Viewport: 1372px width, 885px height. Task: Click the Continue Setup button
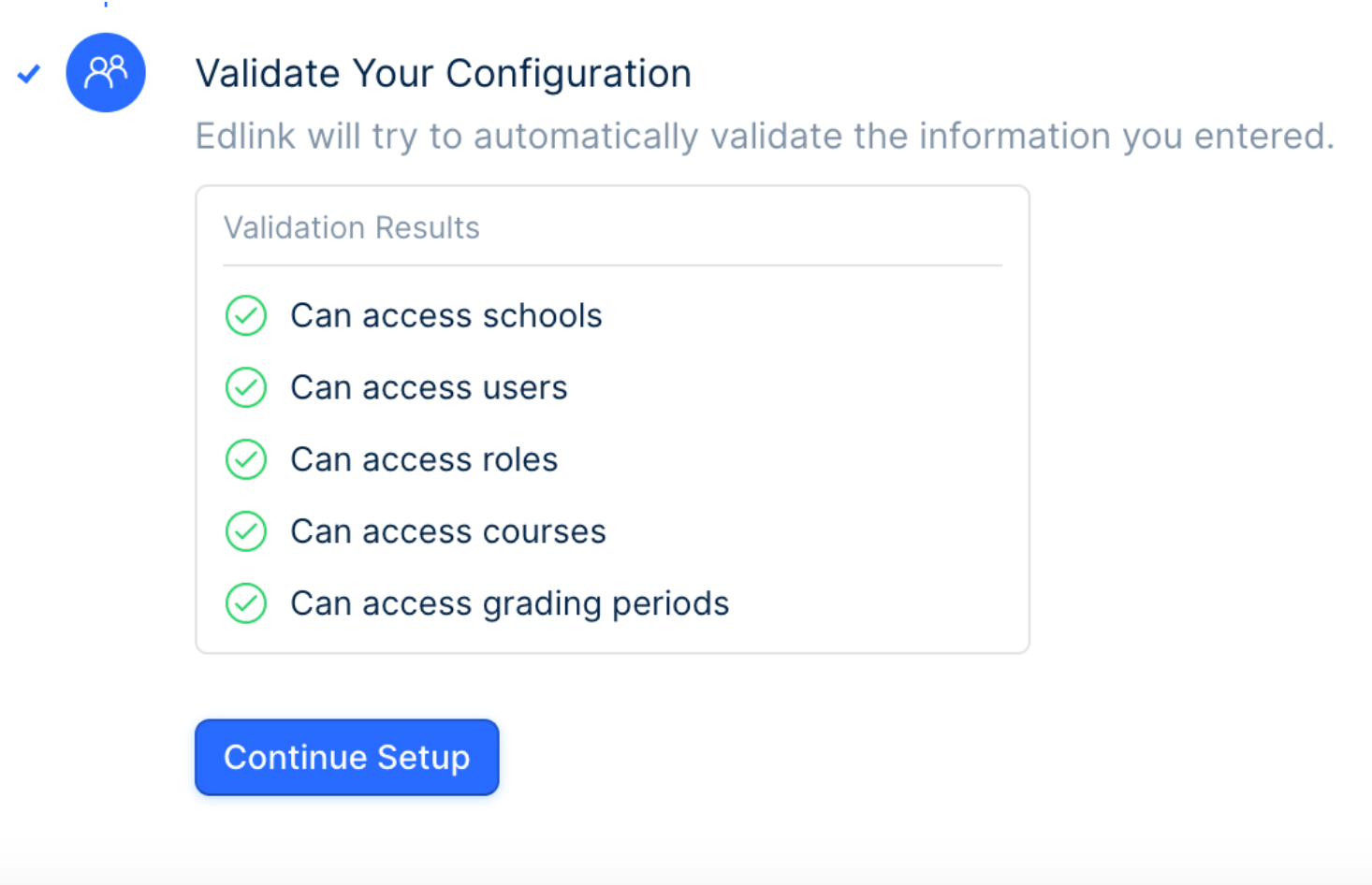coord(347,757)
